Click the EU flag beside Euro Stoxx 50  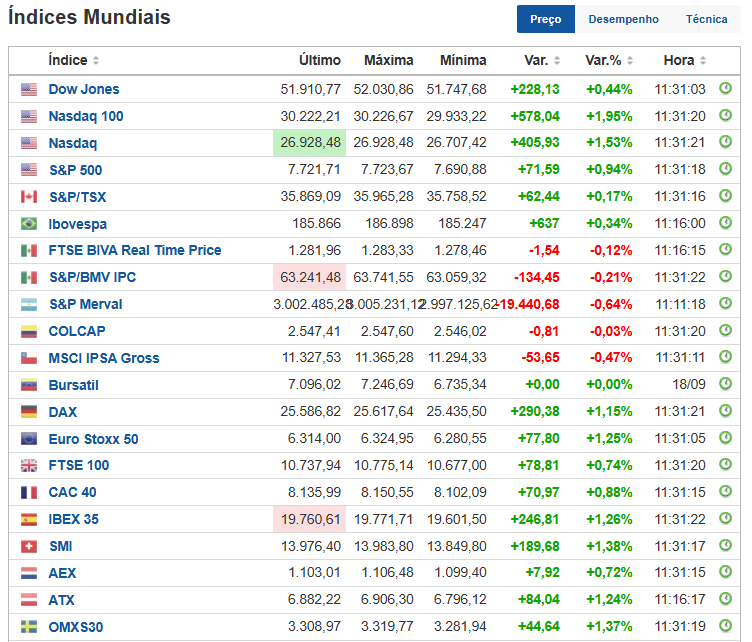pos(29,438)
